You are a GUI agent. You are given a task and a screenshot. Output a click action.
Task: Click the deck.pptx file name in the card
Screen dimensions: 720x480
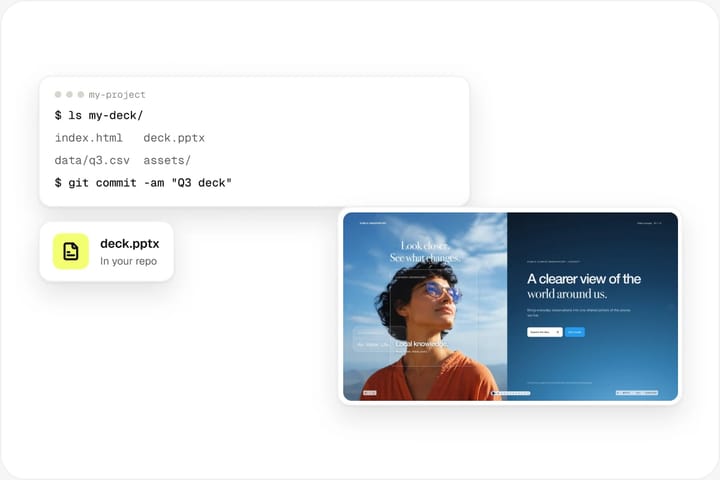[x=129, y=243]
